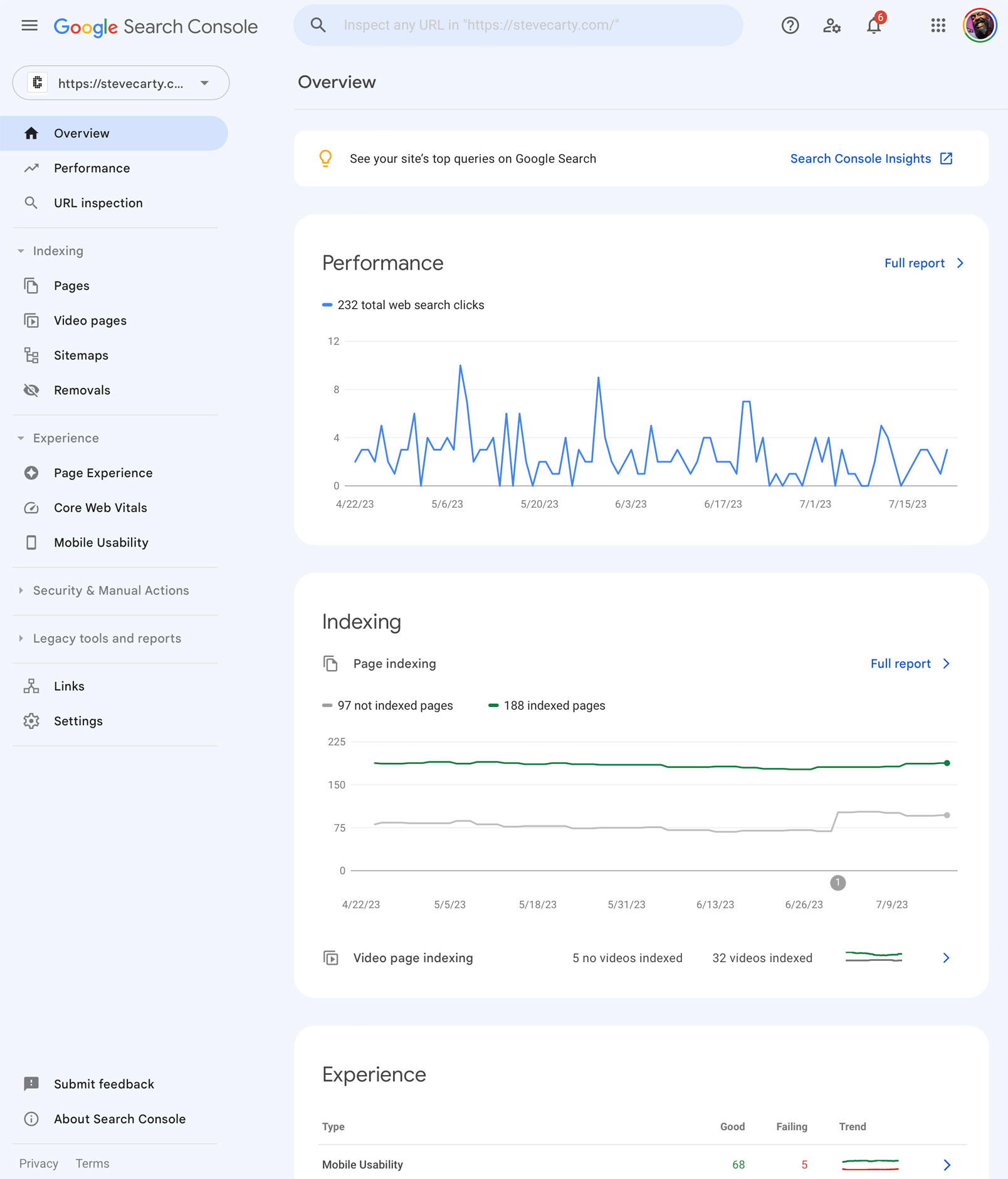Click the '5 no videos indexed' text

point(627,958)
